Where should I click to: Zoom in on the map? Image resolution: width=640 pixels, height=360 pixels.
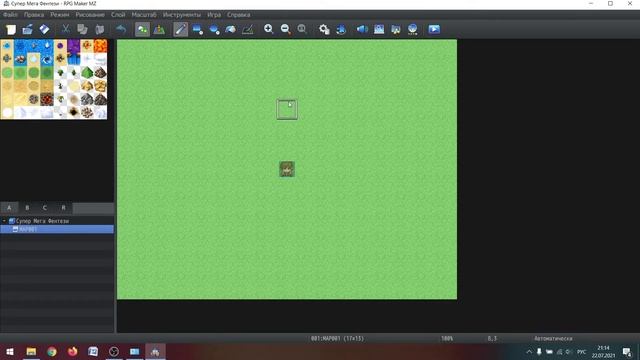tap(268, 29)
